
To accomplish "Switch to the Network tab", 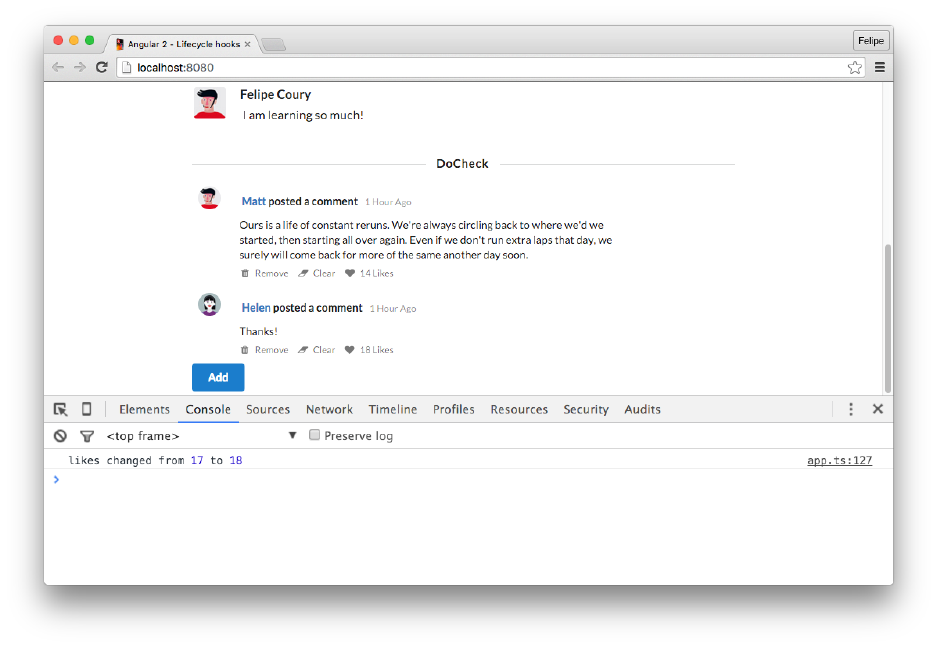I will coord(329,409).
